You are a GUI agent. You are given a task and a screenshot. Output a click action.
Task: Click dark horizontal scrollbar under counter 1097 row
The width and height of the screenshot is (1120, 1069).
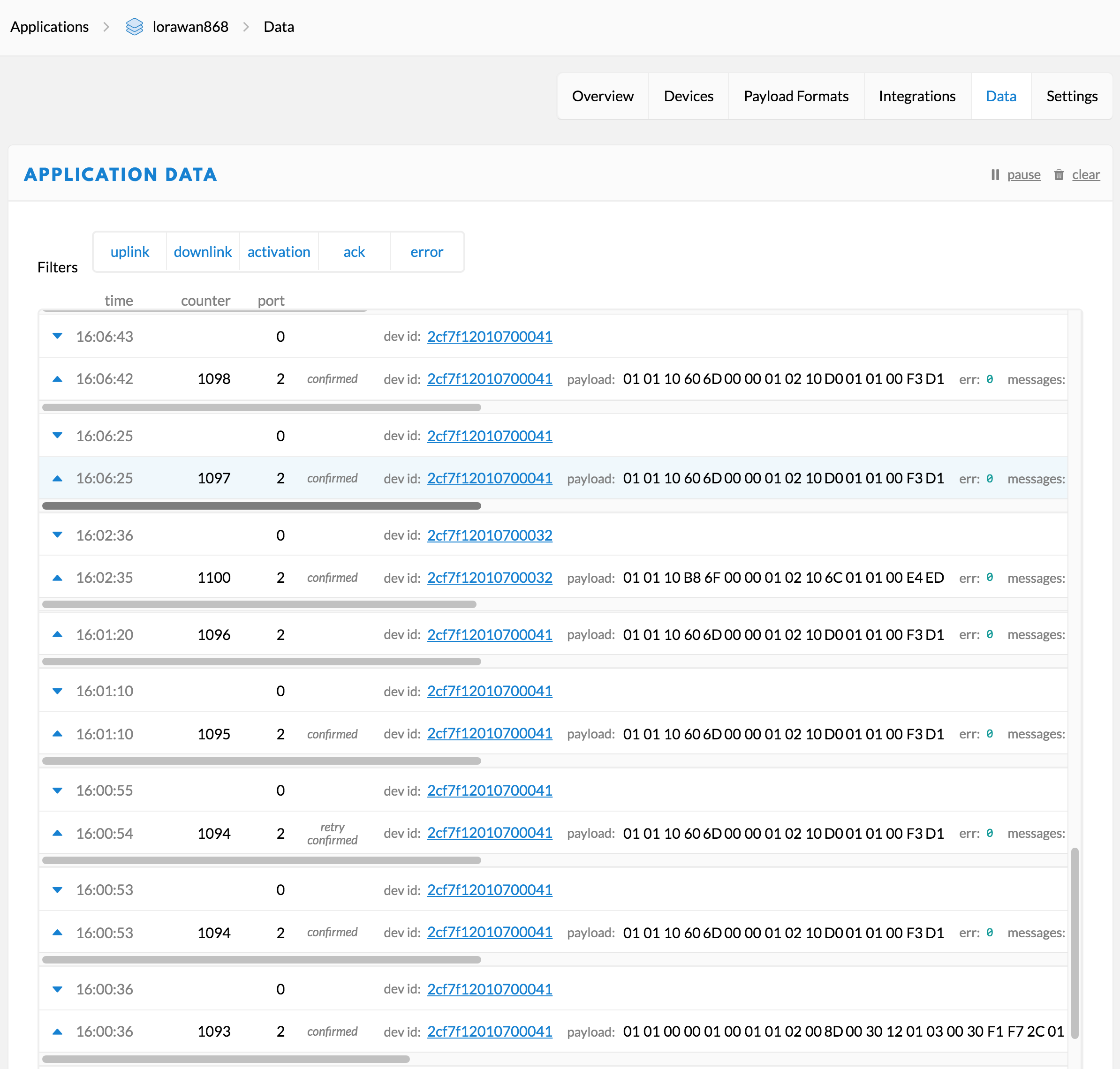tap(262, 506)
